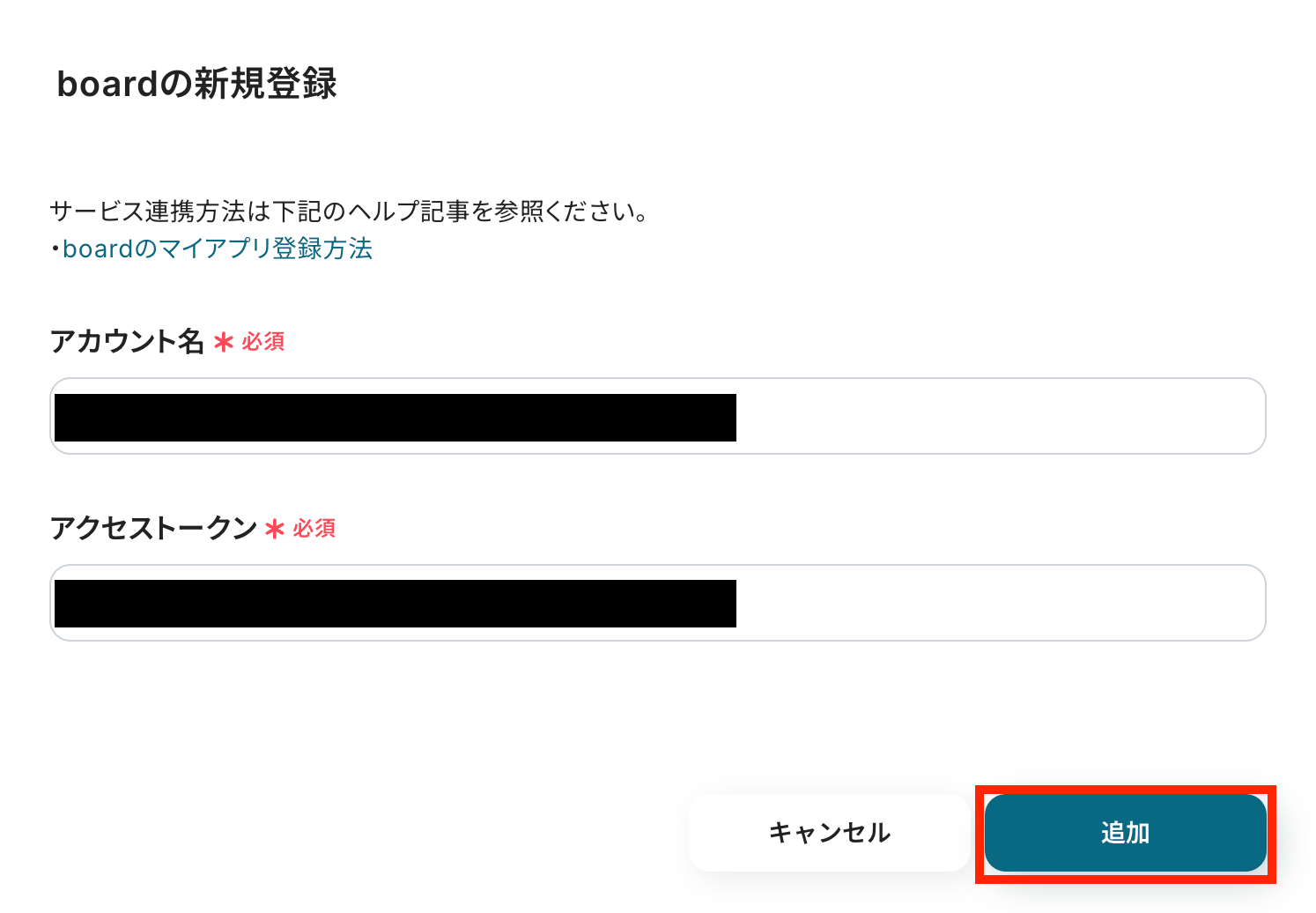Click the red asterisk beside アクセストークン
Image resolution: width=1316 pixels, height=913 pixels.
pos(275,529)
